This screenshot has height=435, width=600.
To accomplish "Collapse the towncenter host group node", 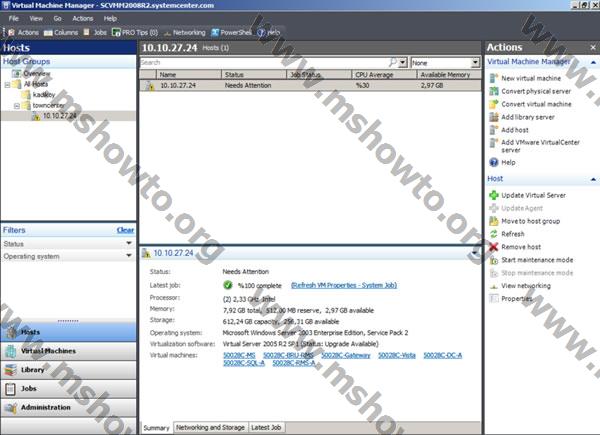I will coord(17,106).
